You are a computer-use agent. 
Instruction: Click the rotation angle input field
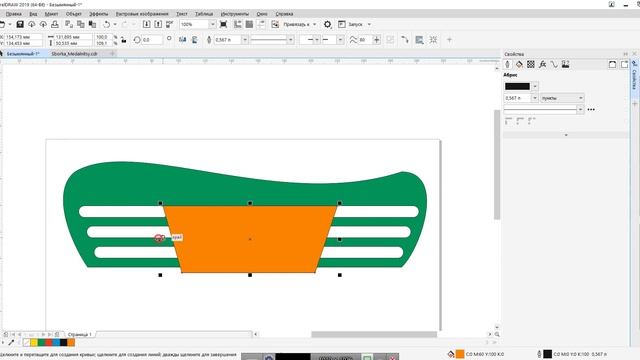152,40
